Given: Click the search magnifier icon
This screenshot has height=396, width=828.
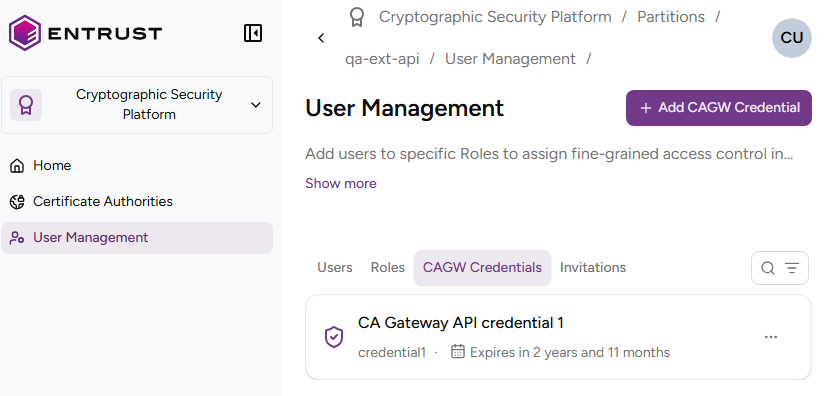Looking at the screenshot, I should pos(768,268).
